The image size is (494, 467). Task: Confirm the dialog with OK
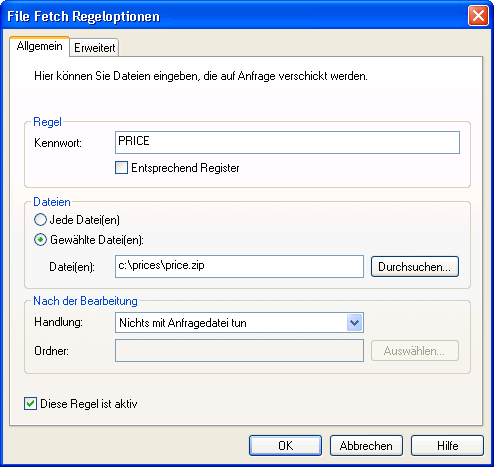pyautogui.click(x=285, y=446)
